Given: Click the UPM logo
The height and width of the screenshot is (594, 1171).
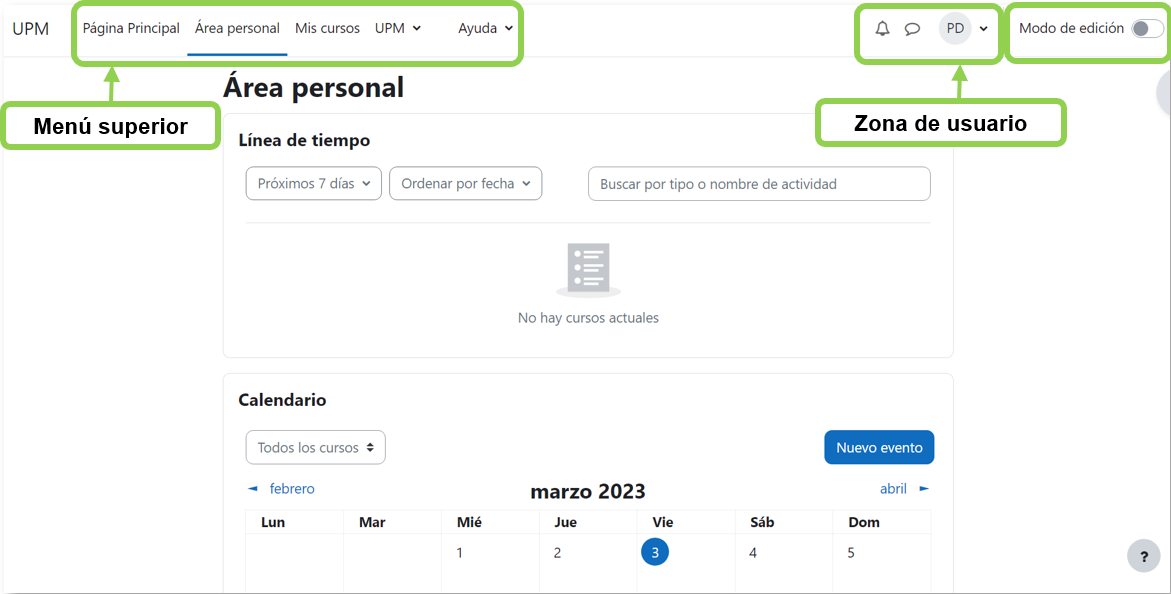Looking at the screenshot, I should tap(31, 28).
